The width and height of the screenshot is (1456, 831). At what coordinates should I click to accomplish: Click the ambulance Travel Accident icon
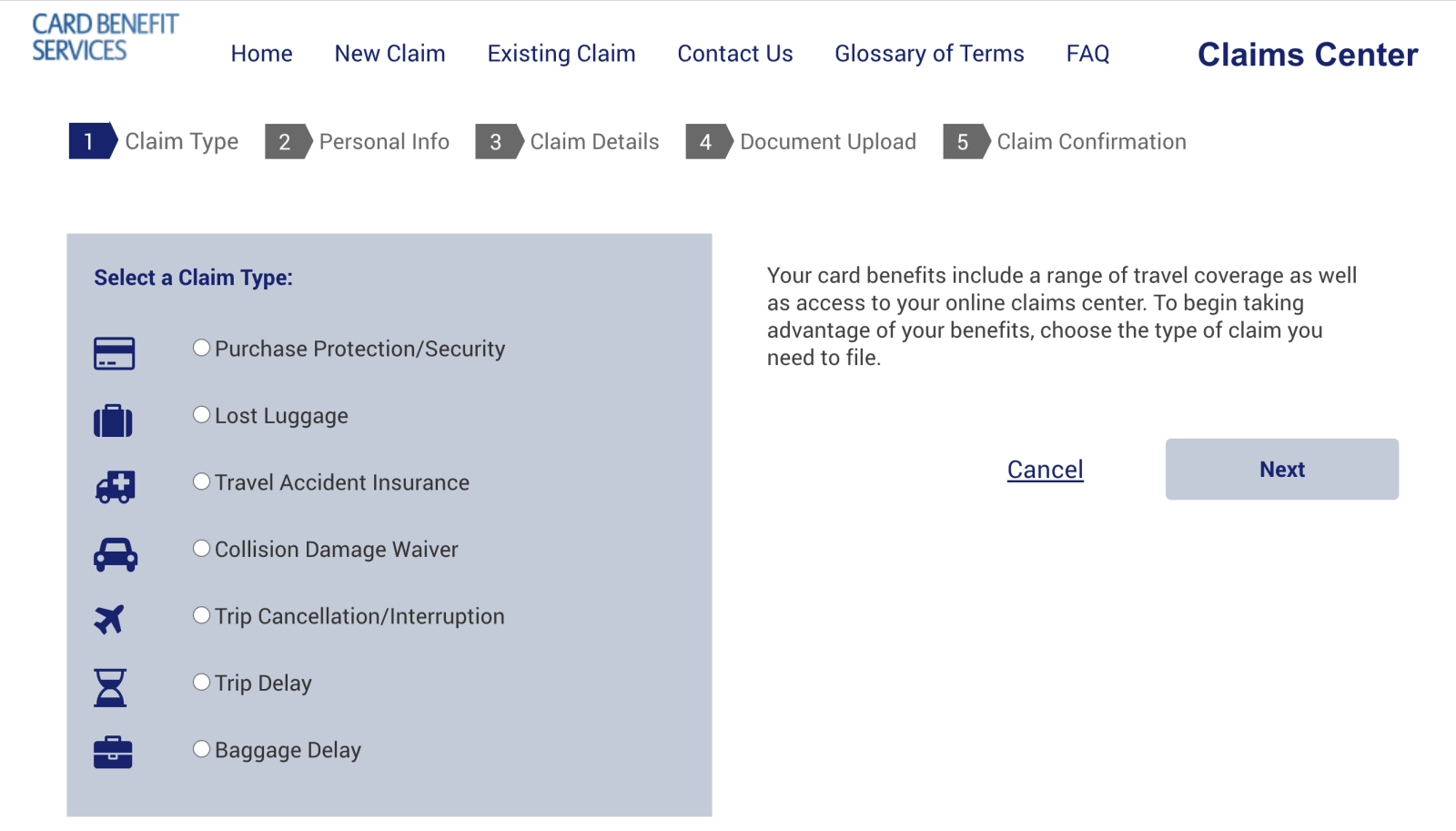click(x=115, y=487)
